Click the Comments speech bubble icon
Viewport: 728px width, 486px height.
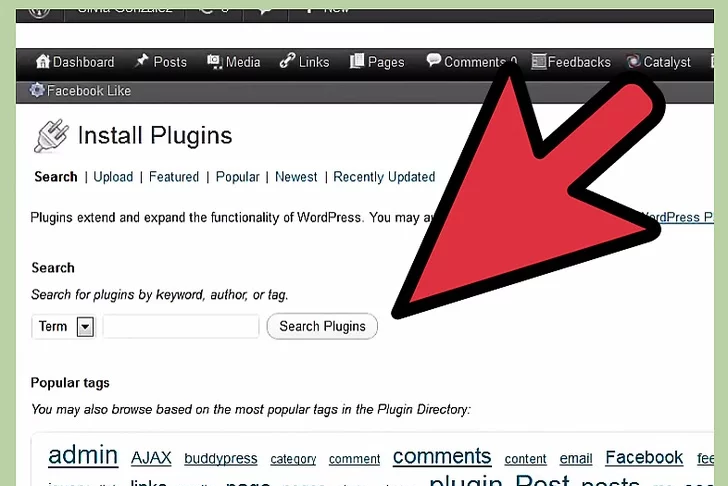point(434,60)
